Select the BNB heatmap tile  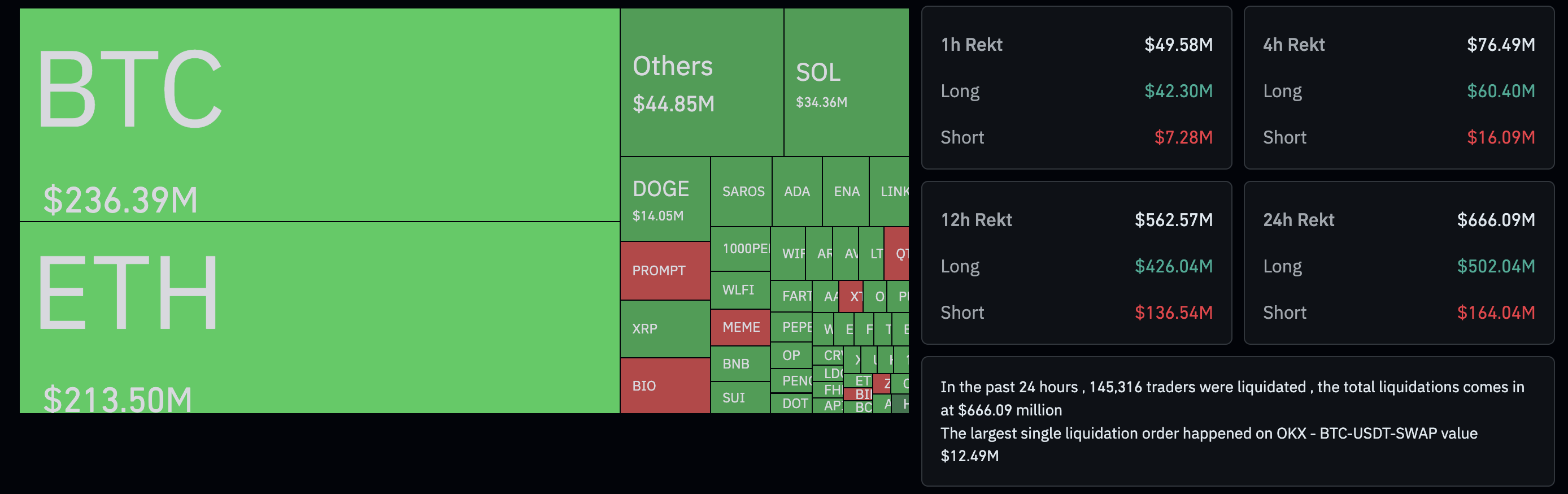point(740,363)
